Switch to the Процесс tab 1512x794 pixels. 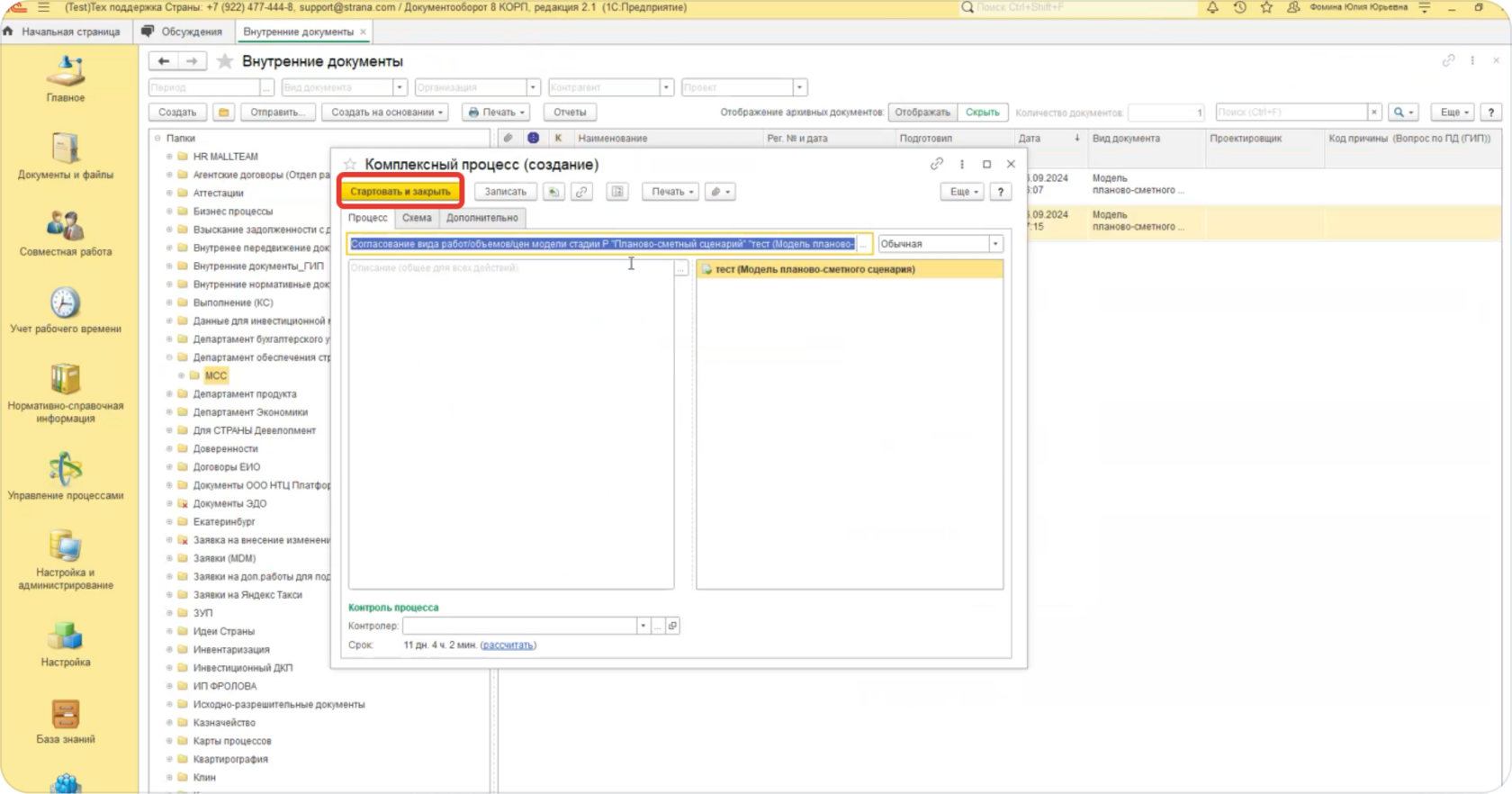(368, 218)
